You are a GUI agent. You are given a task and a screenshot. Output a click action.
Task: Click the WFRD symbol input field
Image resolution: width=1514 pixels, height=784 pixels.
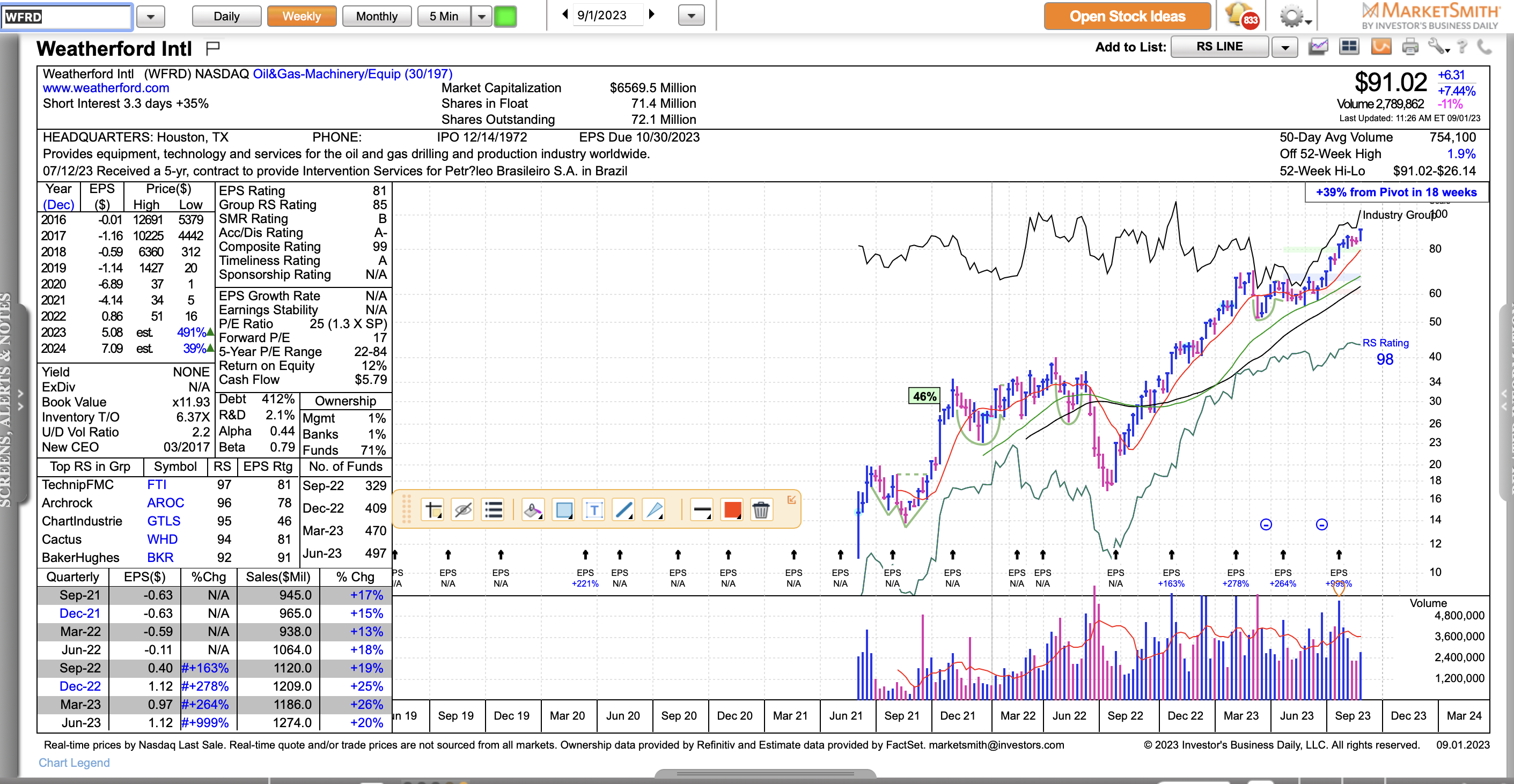(x=67, y=17)
